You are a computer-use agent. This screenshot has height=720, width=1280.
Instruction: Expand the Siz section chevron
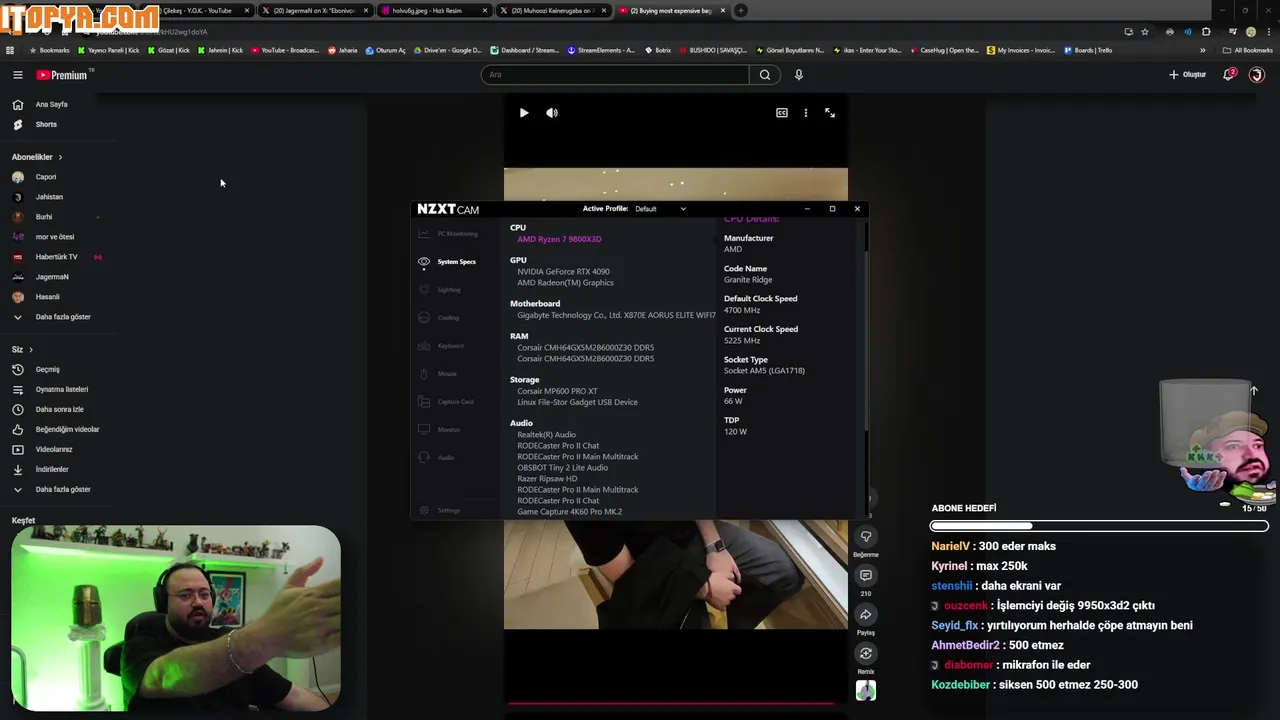pyautogui.click(x=31, y=350)
